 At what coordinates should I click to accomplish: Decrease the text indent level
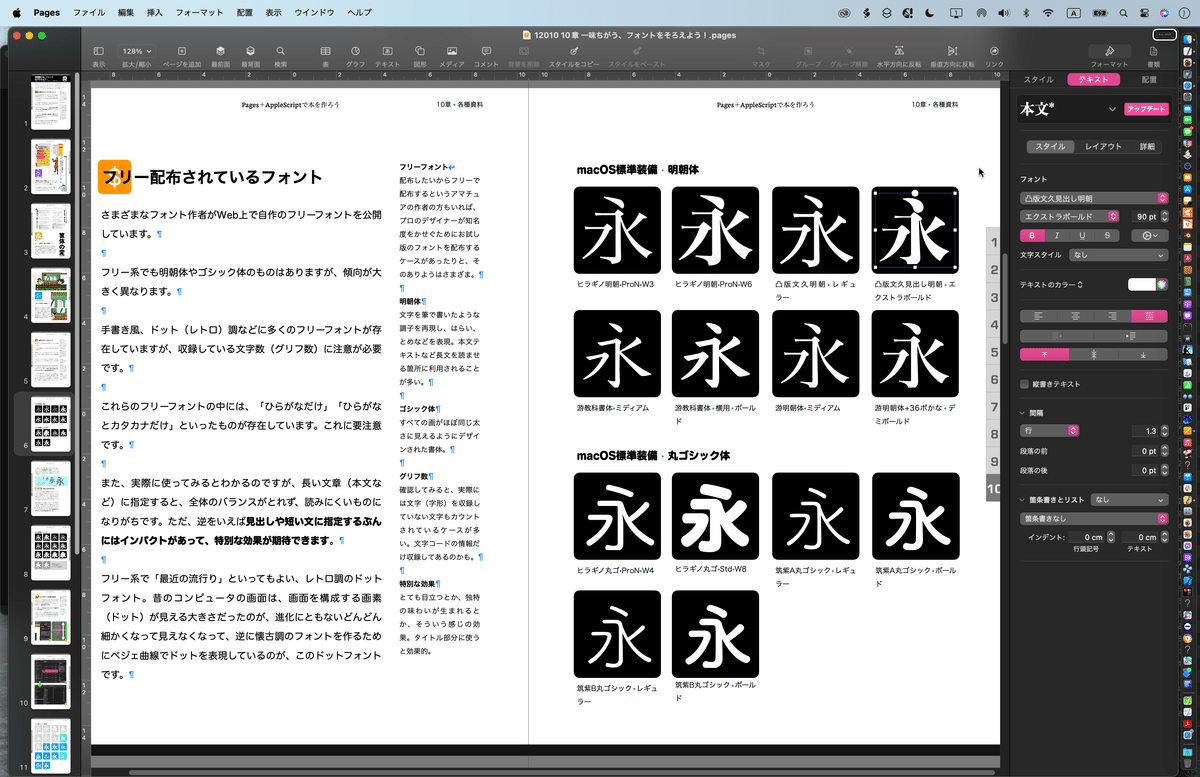tap(1057, 335)
